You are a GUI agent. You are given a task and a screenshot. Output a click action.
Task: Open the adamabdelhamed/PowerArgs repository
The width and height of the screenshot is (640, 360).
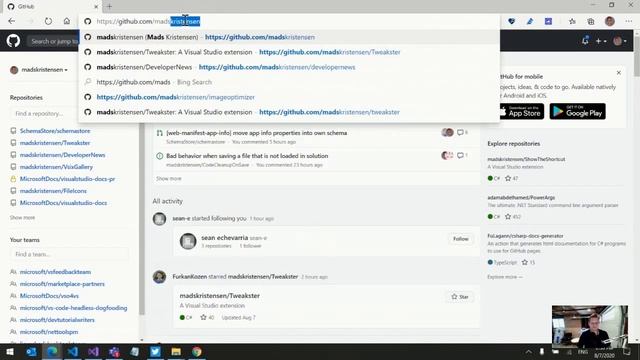coord(521,198)
